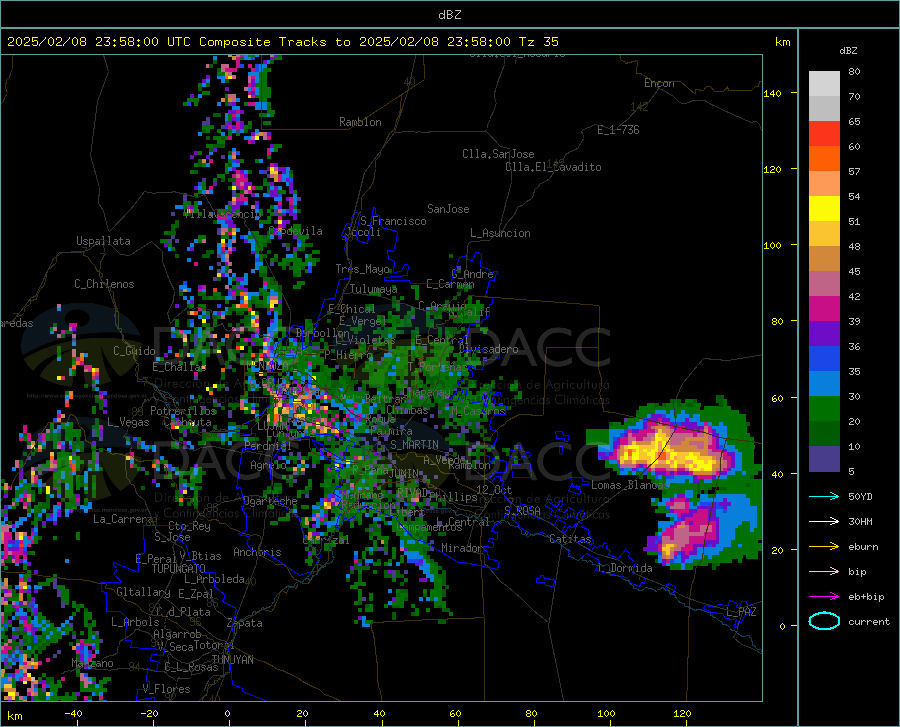Click the Mirador map label
This screenshot has width=900, height=727.
(461, 548)
